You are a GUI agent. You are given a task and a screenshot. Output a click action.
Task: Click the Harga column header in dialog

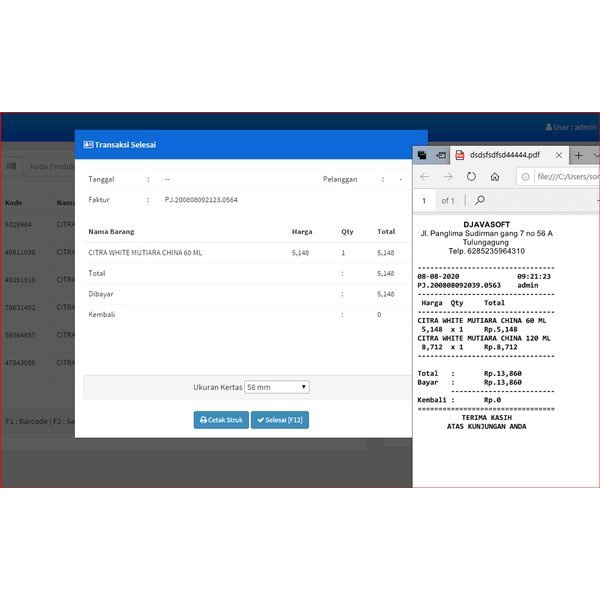coord(302,232)
